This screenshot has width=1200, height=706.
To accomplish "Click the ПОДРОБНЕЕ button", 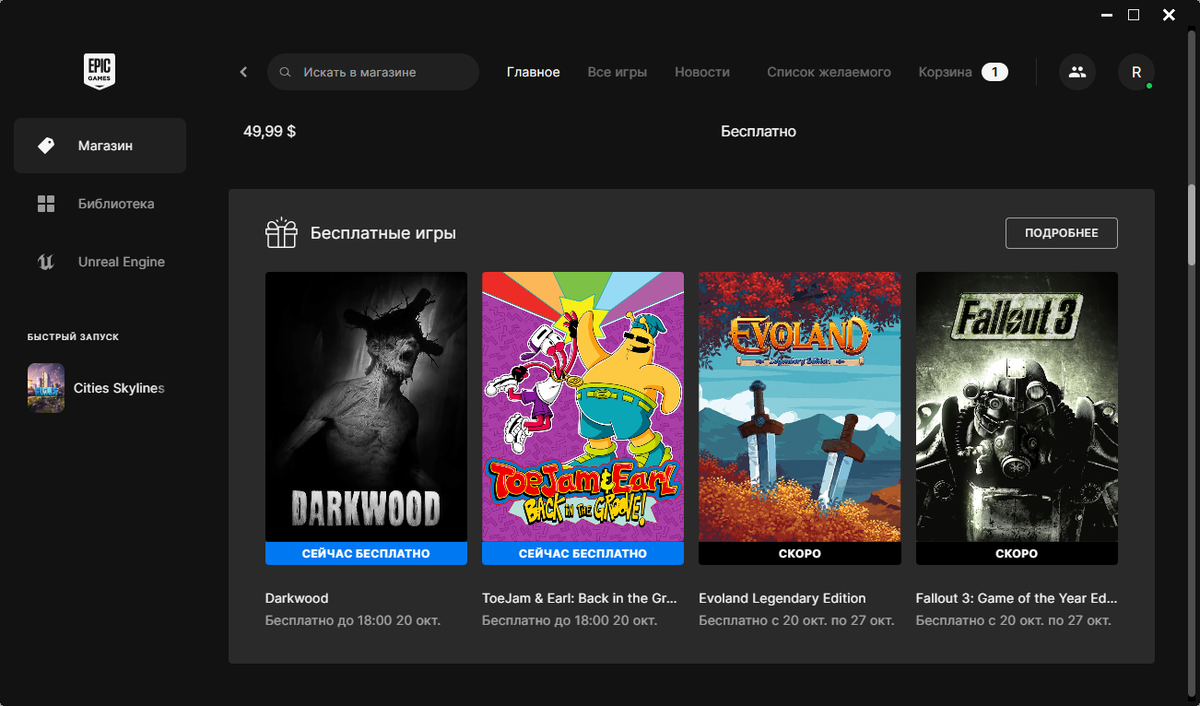I will pos(1061,233).
